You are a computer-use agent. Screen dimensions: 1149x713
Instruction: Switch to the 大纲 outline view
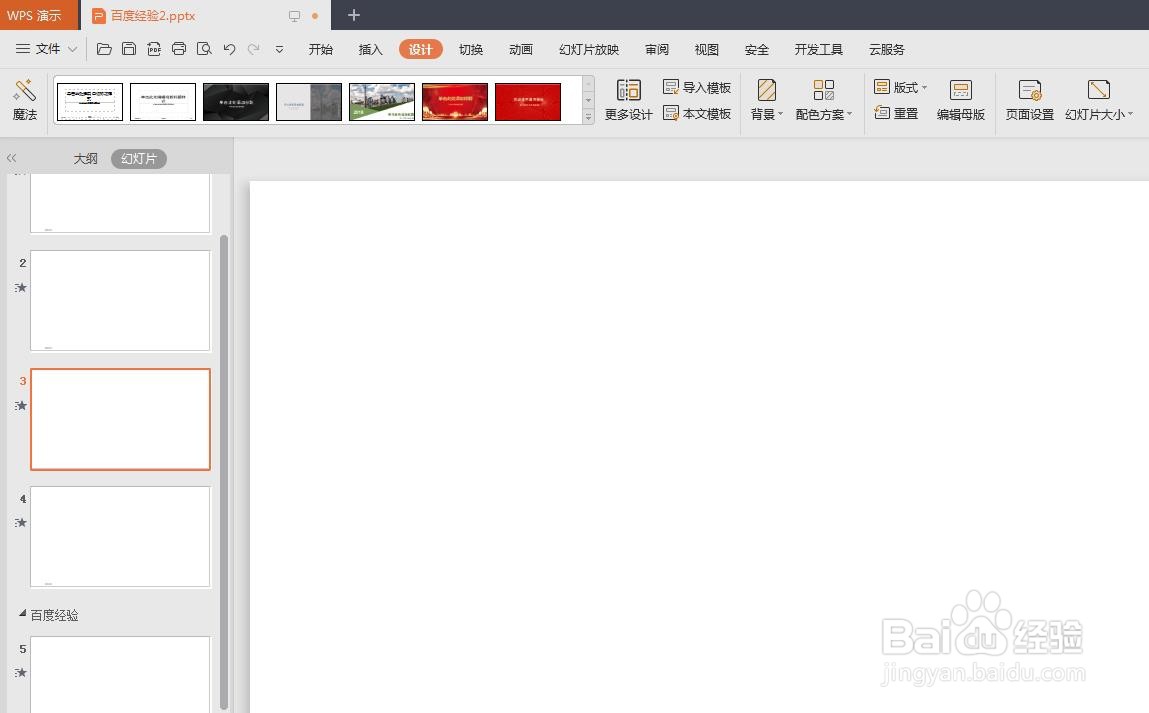click(x=85, y=158)
